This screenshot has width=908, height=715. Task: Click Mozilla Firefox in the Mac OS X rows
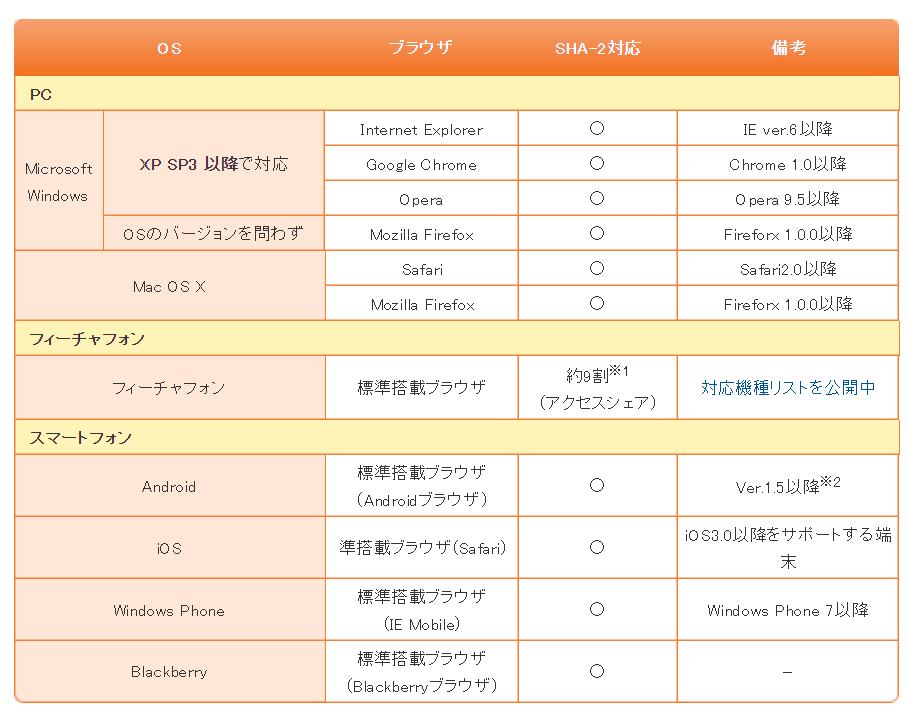[422, 304]
